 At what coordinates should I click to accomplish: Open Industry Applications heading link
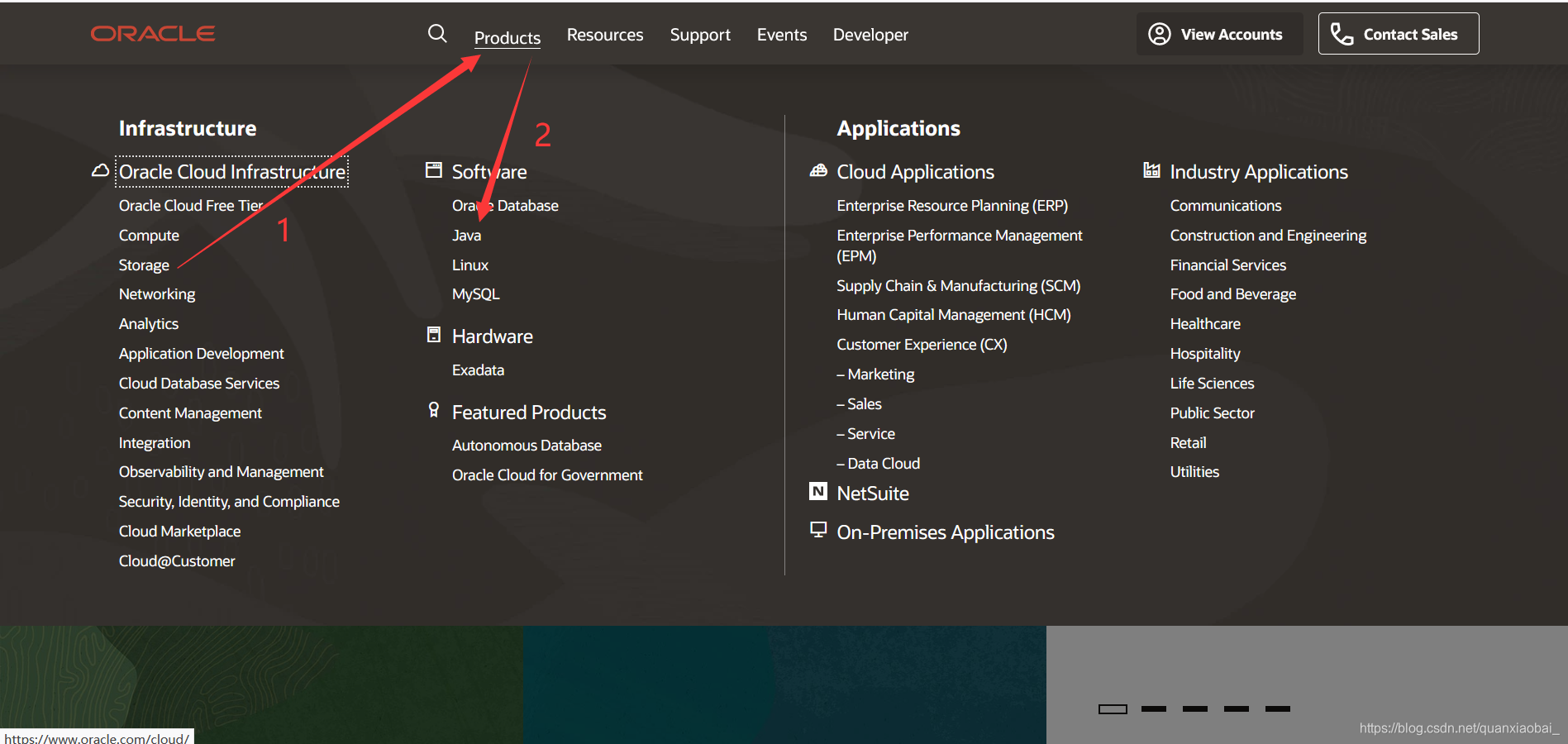click(1259, 172)
